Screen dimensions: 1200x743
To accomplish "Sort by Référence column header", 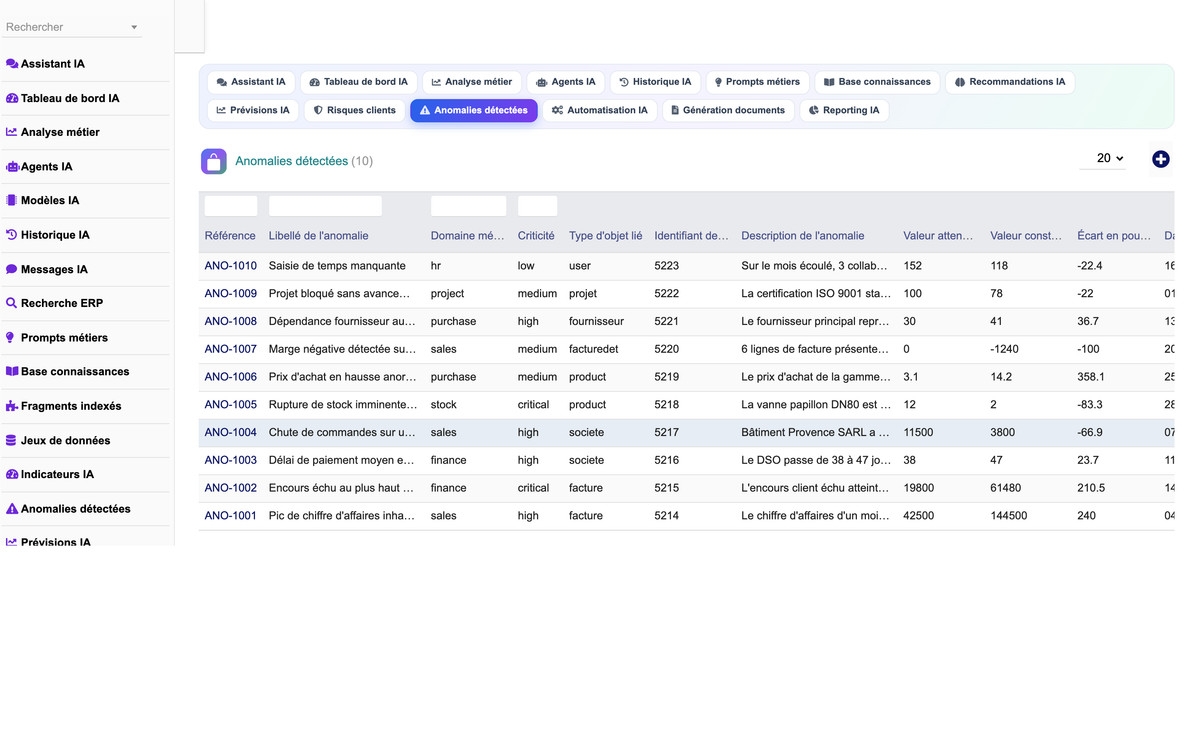I will (230, 236).
